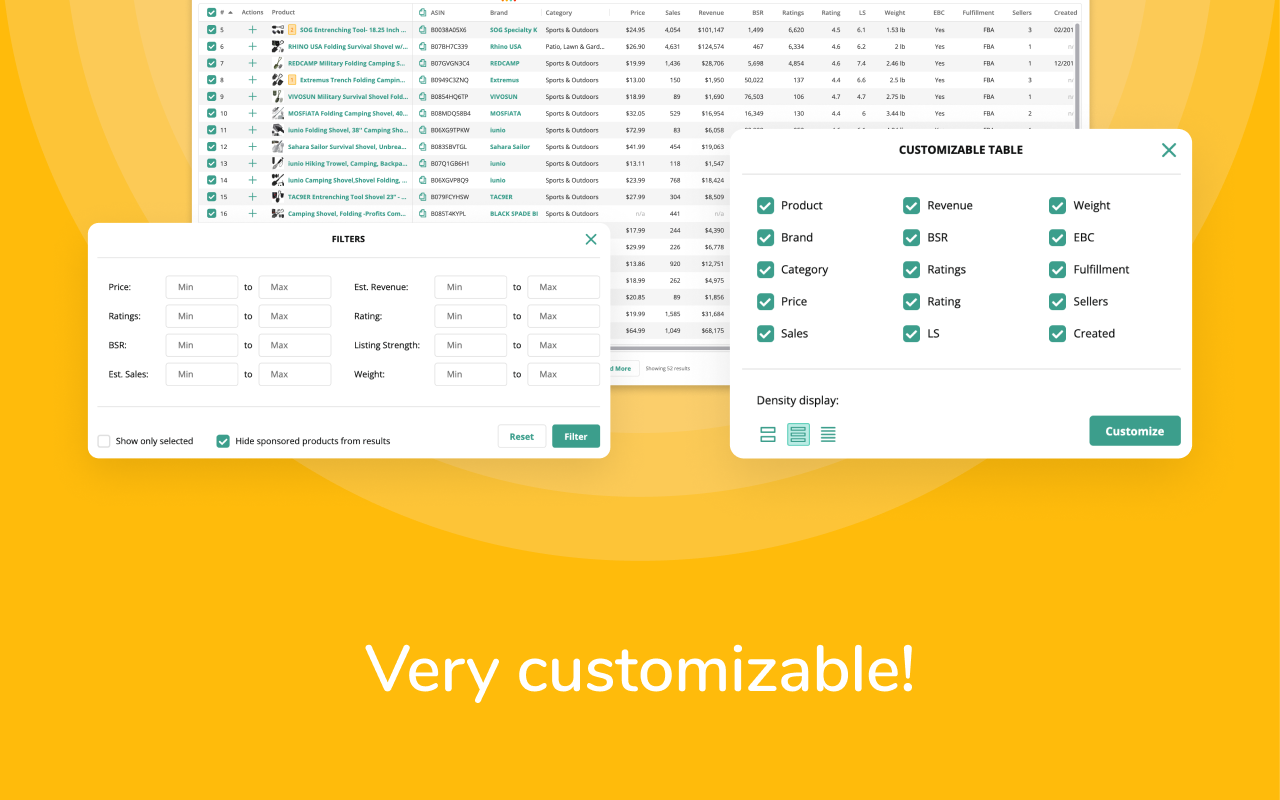Toggle the LS column checkbox
The width and height of the screenshot is (1280, 800).
(911, 333)
